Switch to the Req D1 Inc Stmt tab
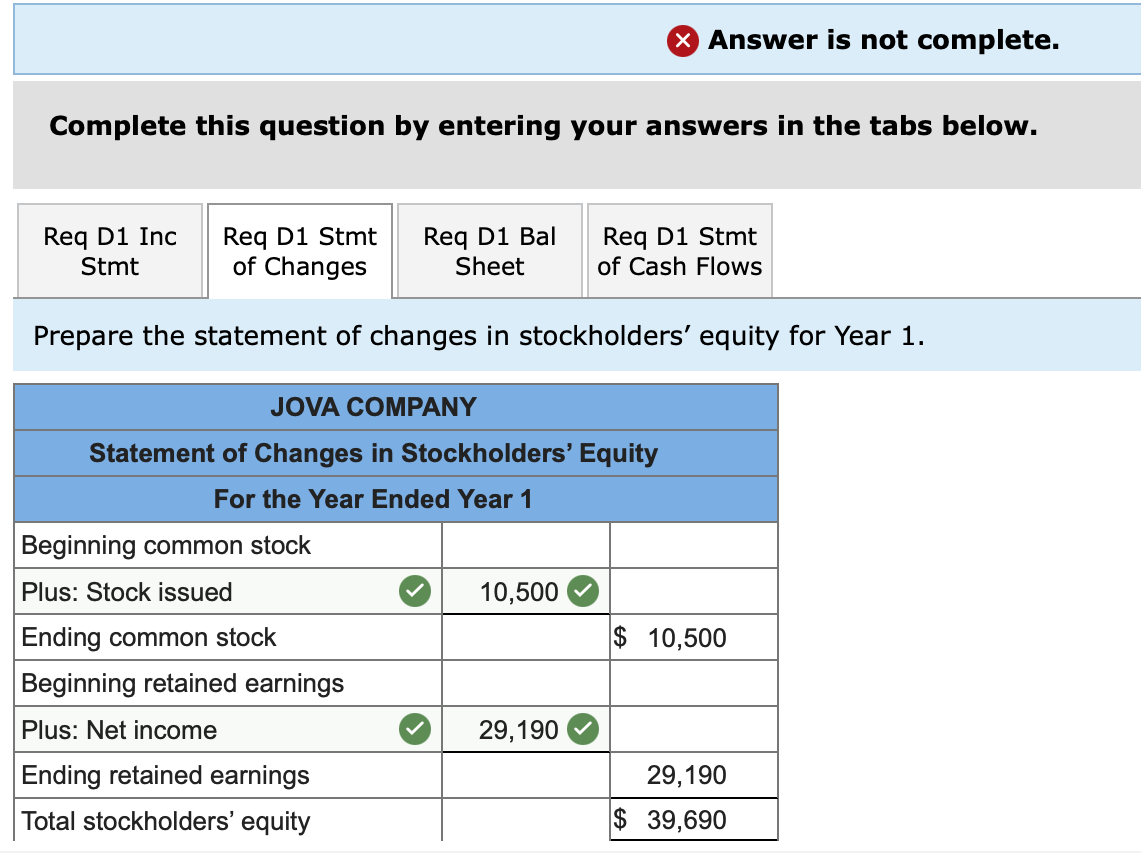This screenshot has width=1141, height=862. (x=110, y=250)
